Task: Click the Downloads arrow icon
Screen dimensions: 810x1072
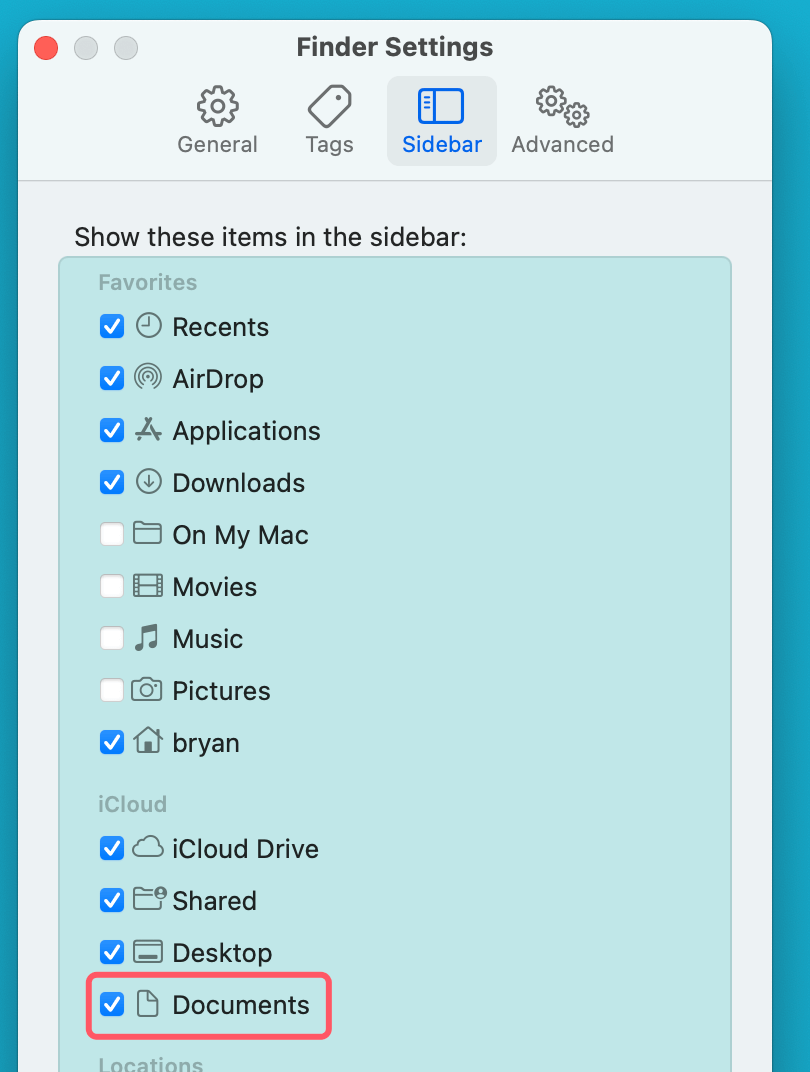Action: coord(147,482)
